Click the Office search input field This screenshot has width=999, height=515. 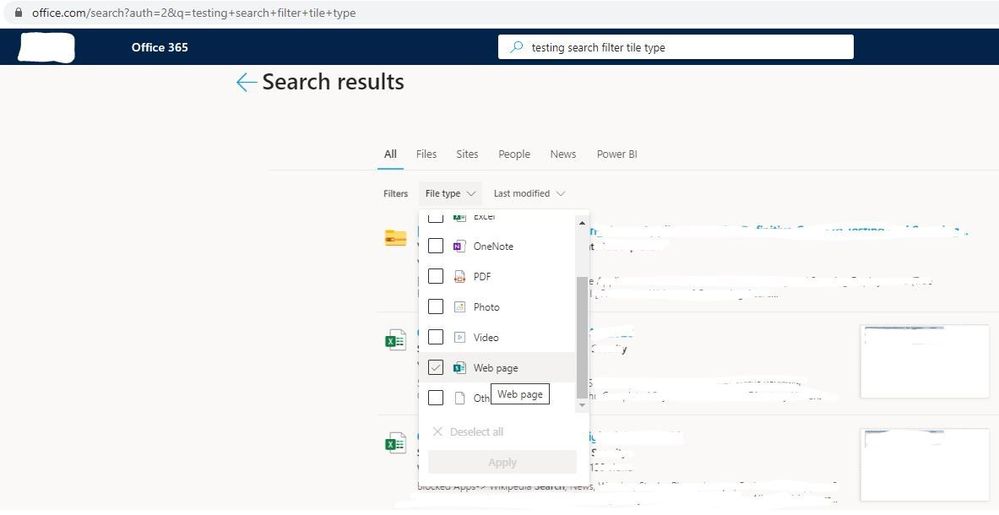pyautogui.click(x=675, y=47)
